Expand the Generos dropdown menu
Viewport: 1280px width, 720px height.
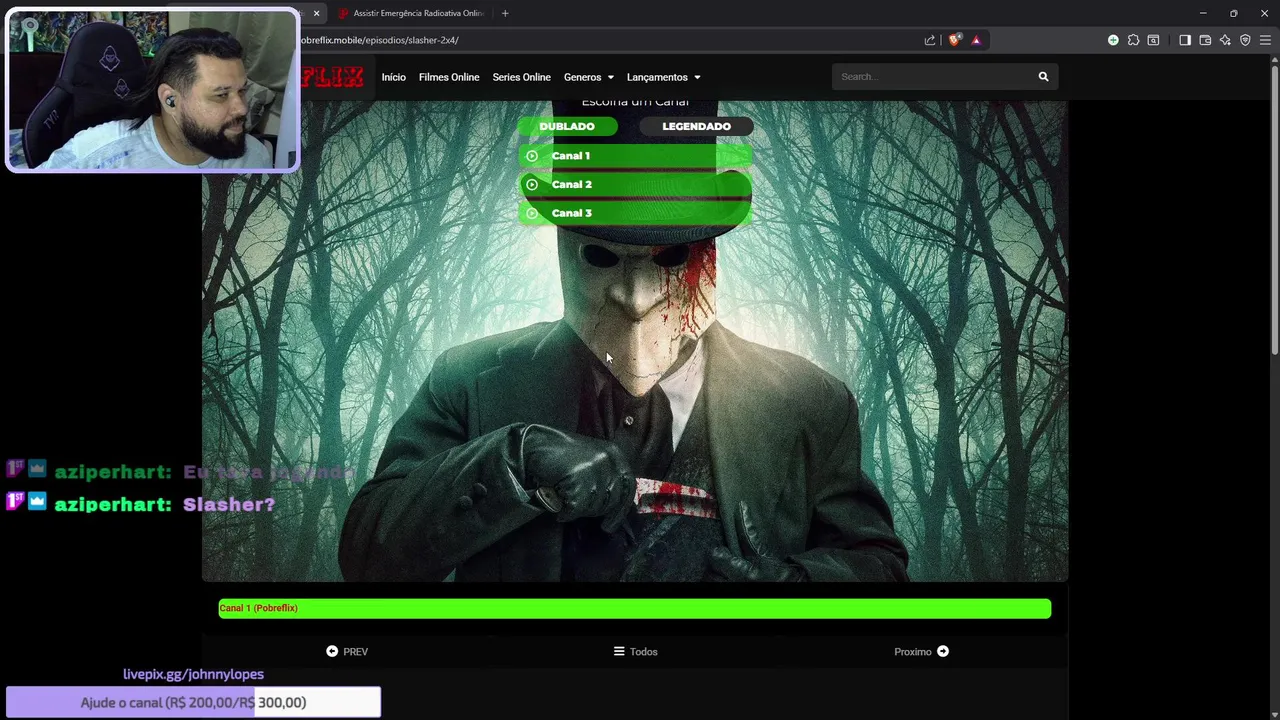coord(588,77)
